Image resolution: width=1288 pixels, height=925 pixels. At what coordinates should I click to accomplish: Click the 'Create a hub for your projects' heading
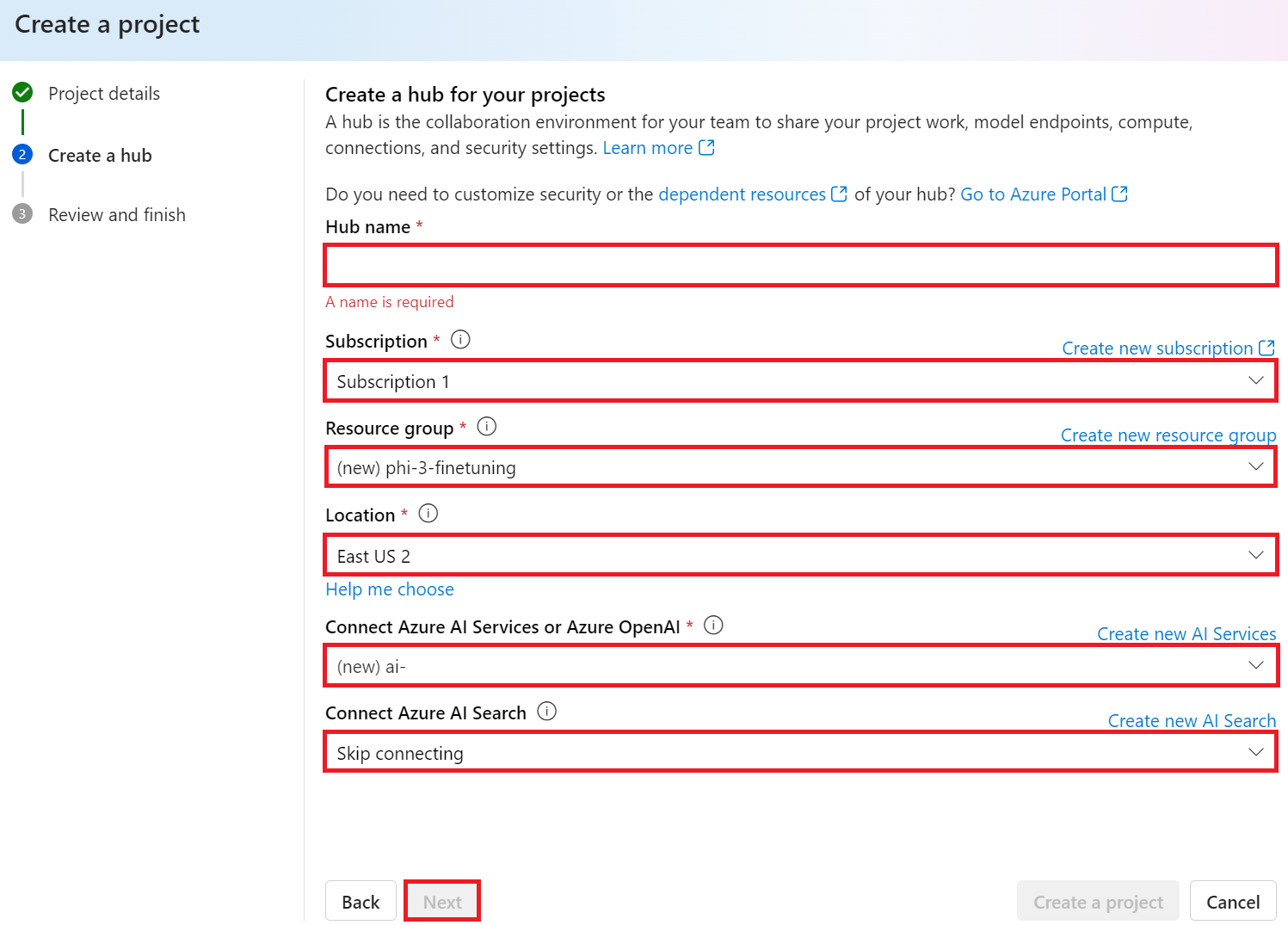point(465,95)
